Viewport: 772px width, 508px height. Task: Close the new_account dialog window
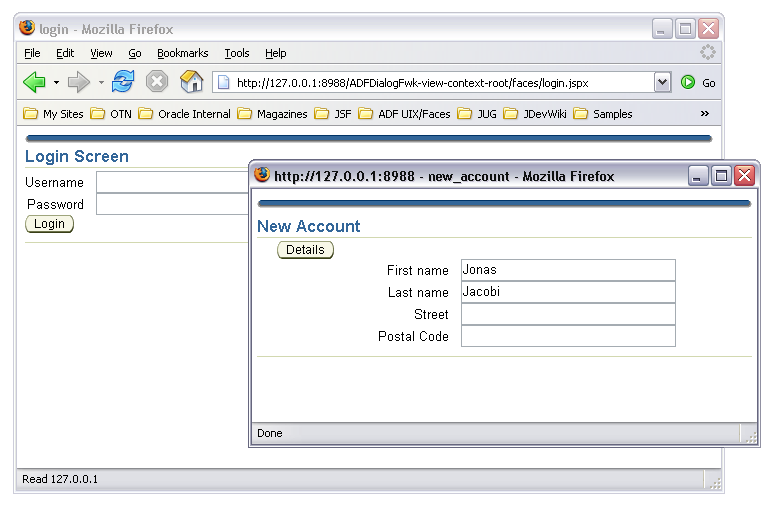click(744, 176)
